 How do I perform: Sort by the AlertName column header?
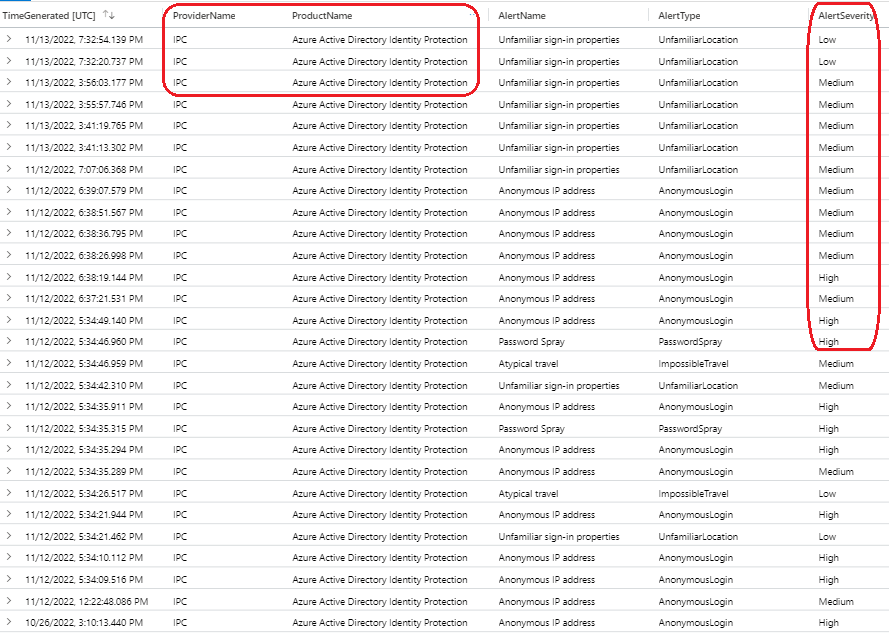pos(522,16)
